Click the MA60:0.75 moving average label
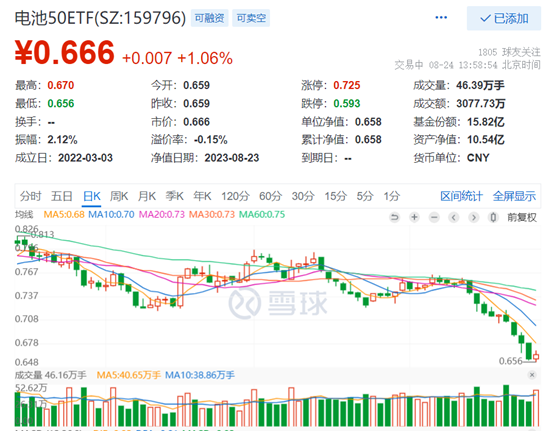The image size is (554, 431). (x=262, y=214)
